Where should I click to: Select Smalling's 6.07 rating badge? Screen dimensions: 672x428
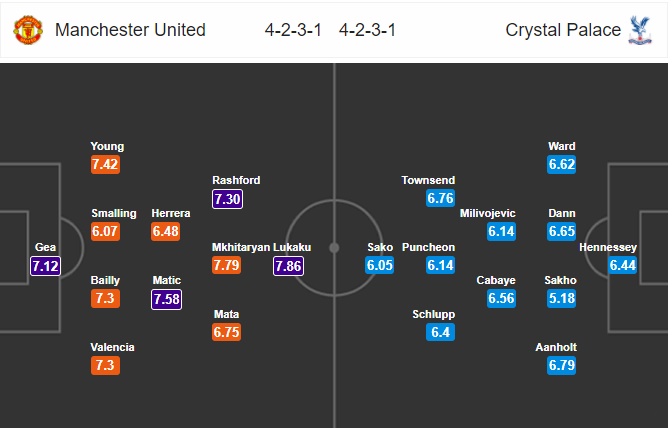pos(107,231)
